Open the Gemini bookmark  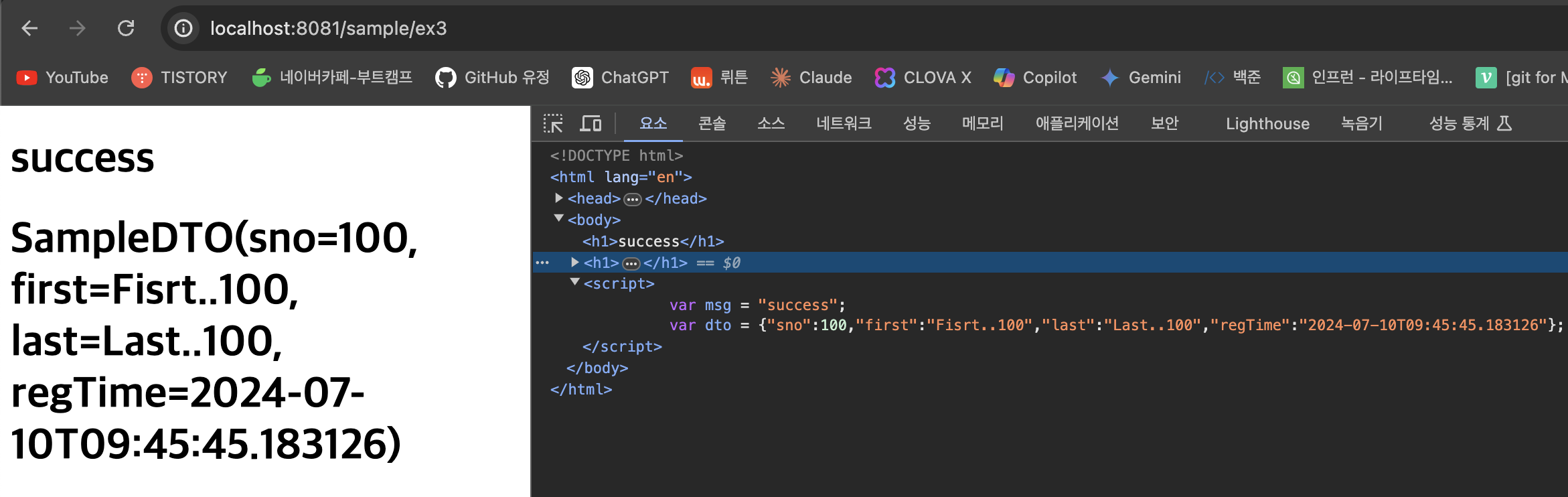coord(1141,78)
